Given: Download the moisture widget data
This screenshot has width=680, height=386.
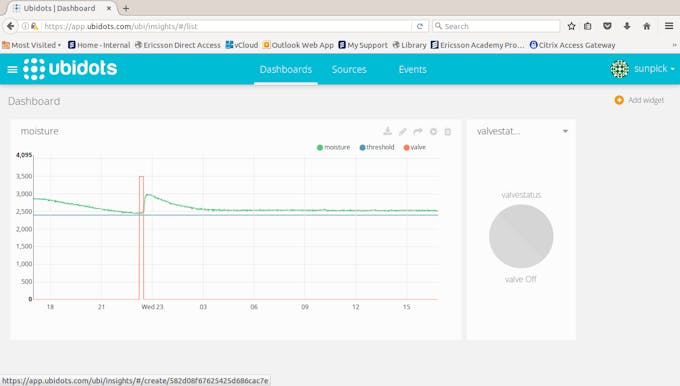Looking at the screenshot, I should click(388, 131).
